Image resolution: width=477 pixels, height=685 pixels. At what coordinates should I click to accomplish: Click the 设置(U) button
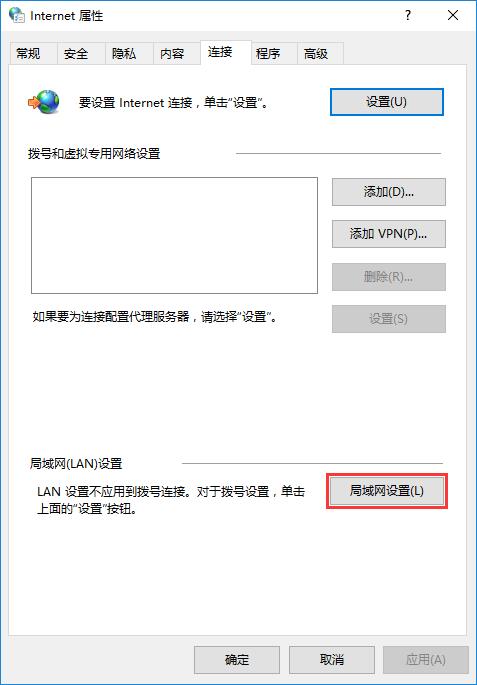pos(387,102)
